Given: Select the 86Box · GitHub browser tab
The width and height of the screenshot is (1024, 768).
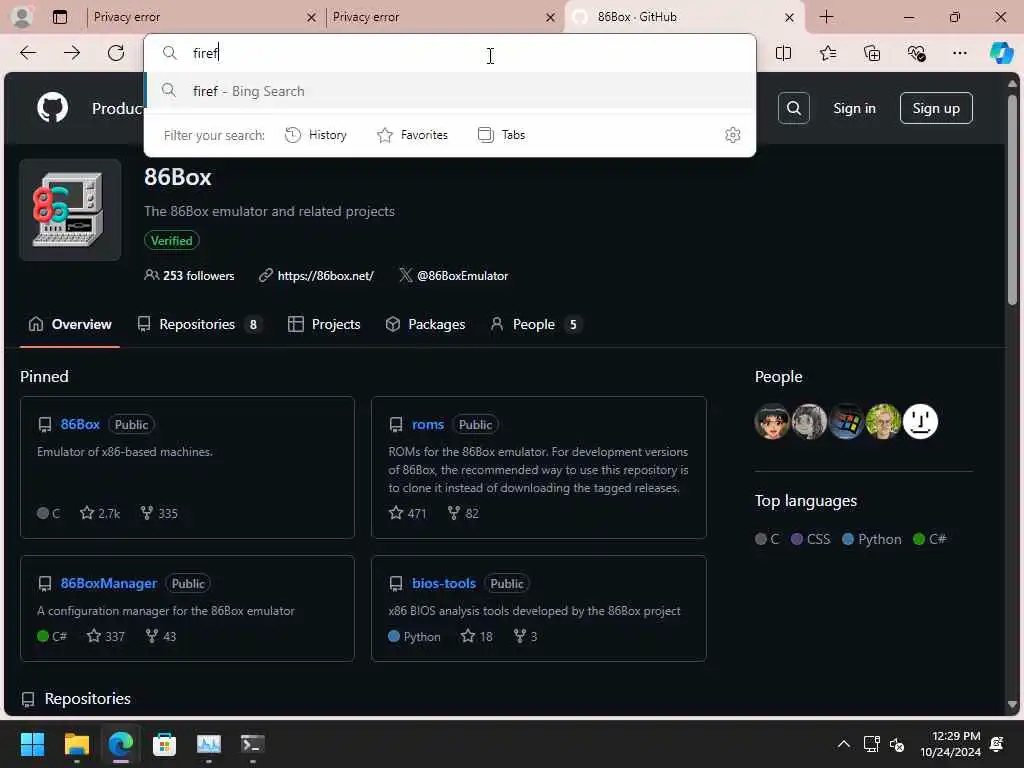Looking at the screenshot, I should click(x=679, y=17).
